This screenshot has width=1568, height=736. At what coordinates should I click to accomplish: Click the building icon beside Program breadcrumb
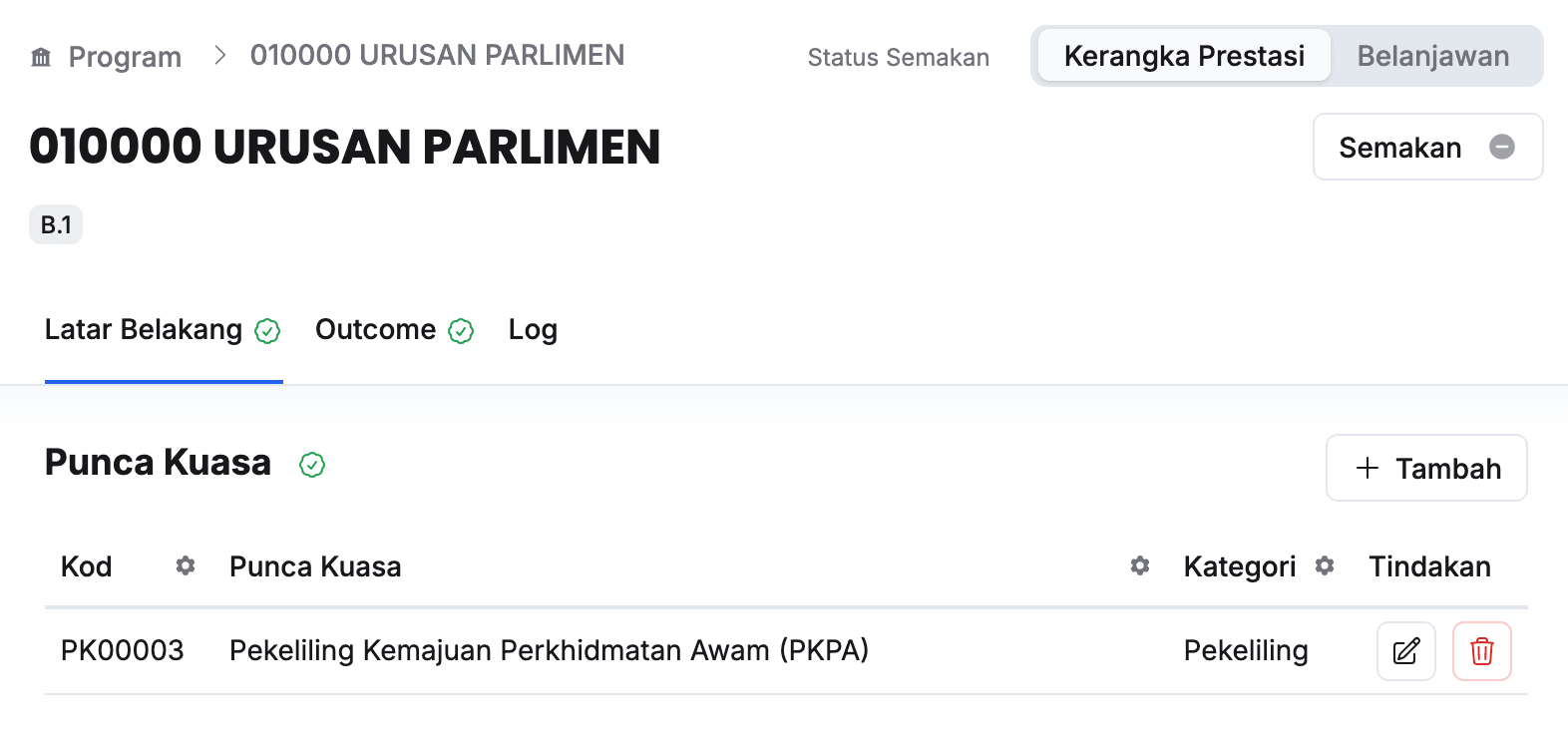click(x=41, y=57)
